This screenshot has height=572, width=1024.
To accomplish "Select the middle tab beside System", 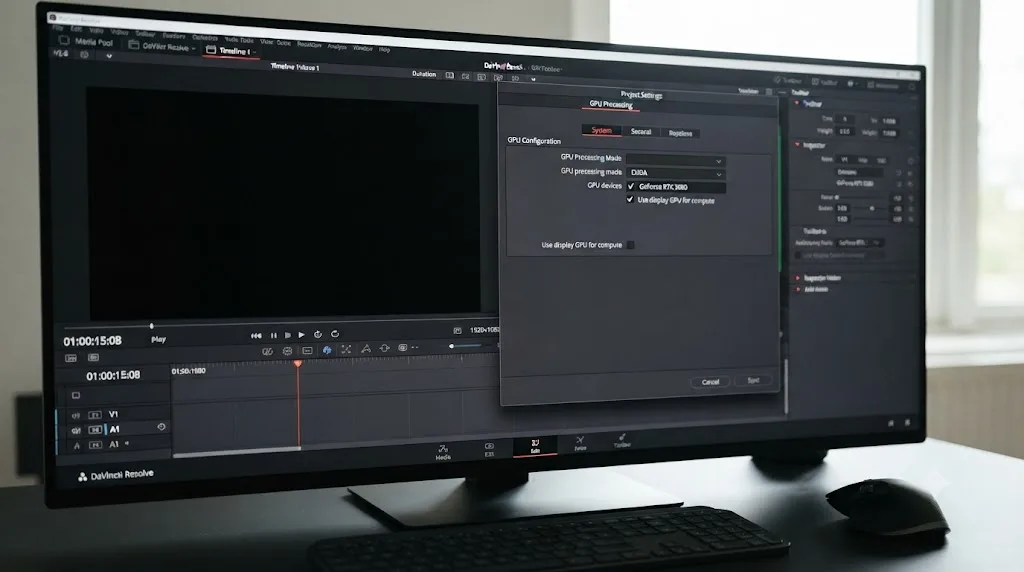I will (x=641, y=131).
